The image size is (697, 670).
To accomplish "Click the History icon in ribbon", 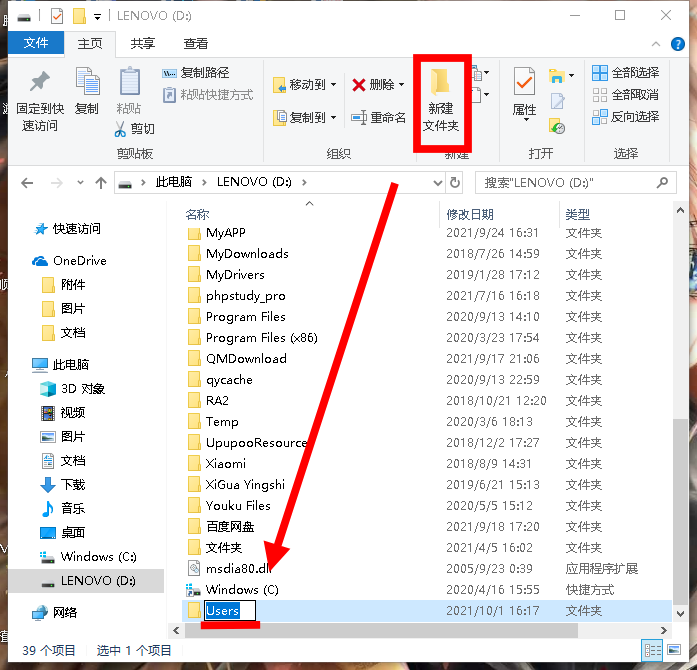I will (x=557, y=127).
